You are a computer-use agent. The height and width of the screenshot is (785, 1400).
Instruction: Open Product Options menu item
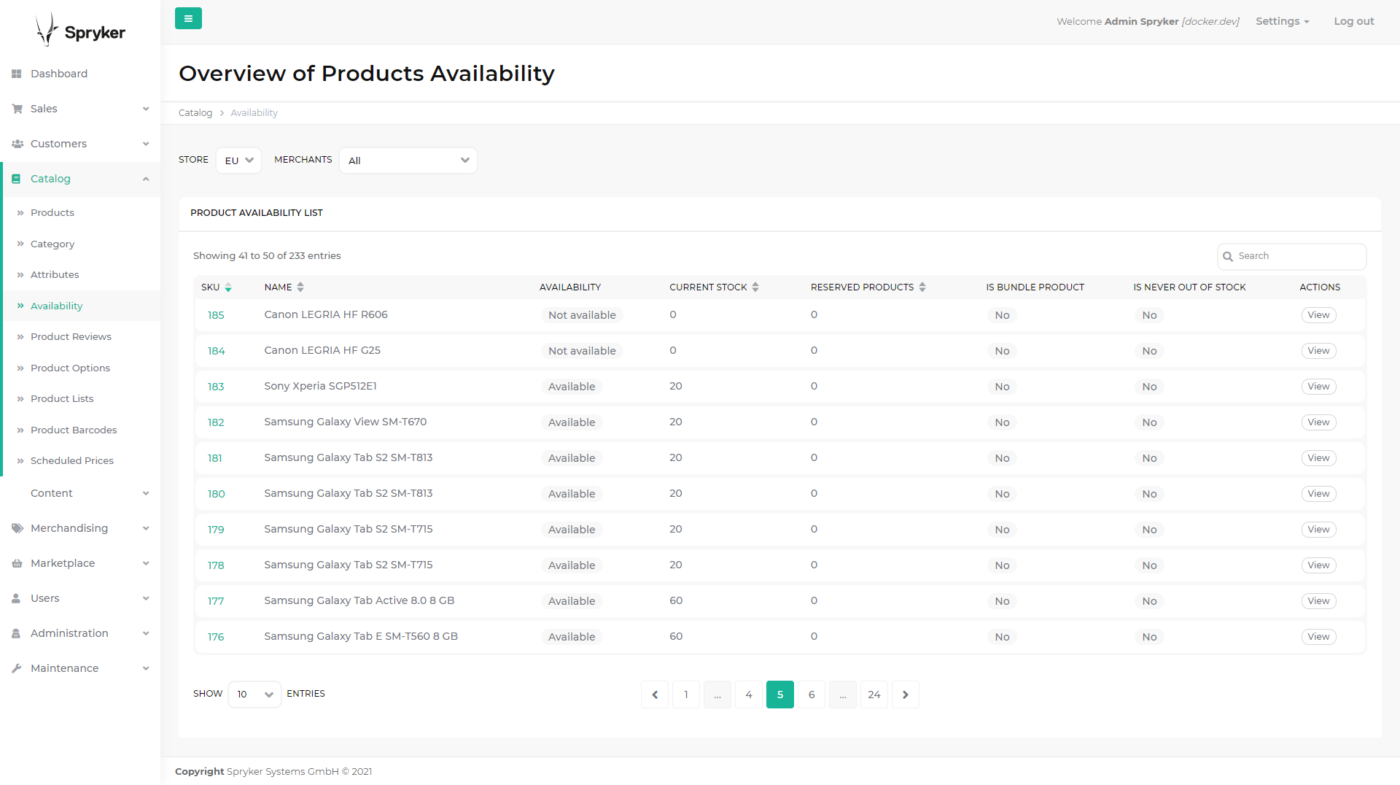70,368
